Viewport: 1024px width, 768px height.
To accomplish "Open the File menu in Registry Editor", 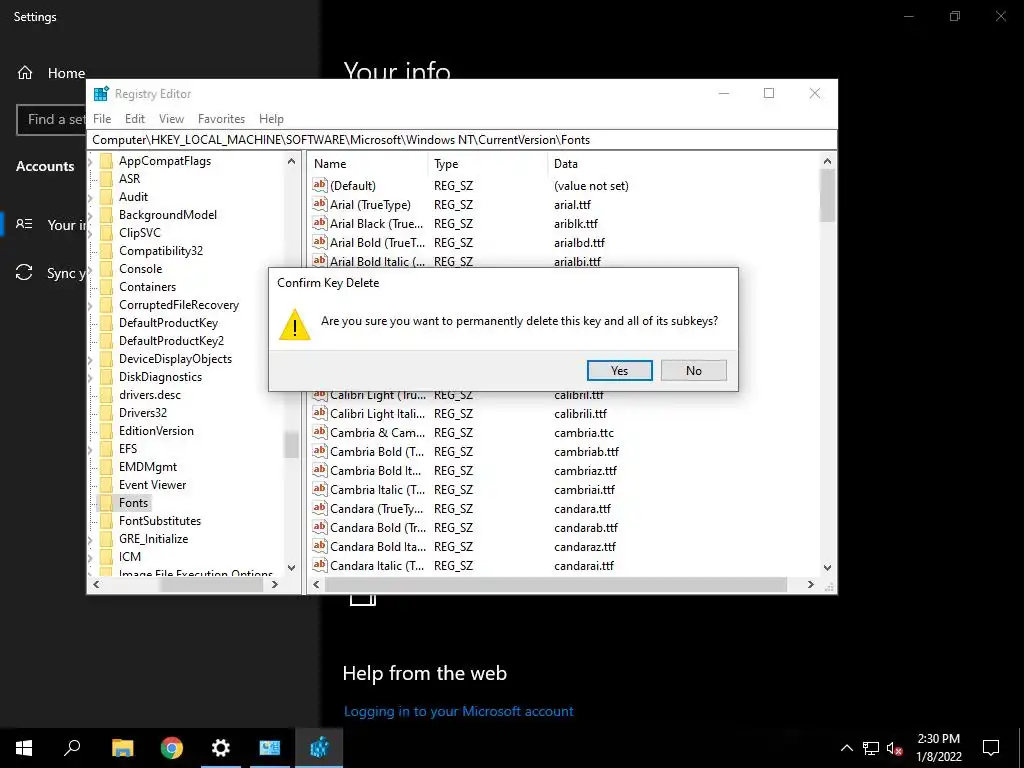I will (102, 119).
